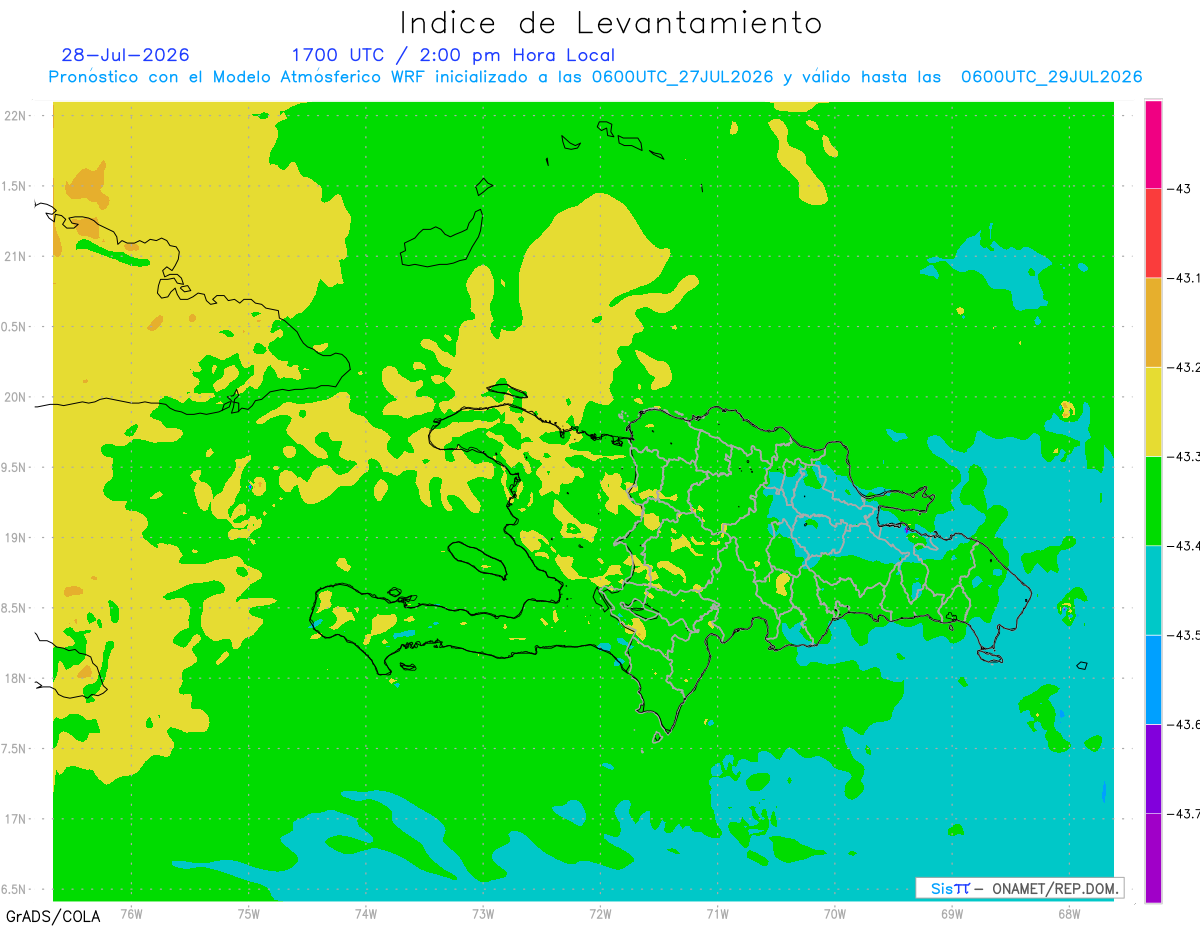Click the '76W' longitude label
Viewport: 1200px width, 927px height.
tap(131, 913)
